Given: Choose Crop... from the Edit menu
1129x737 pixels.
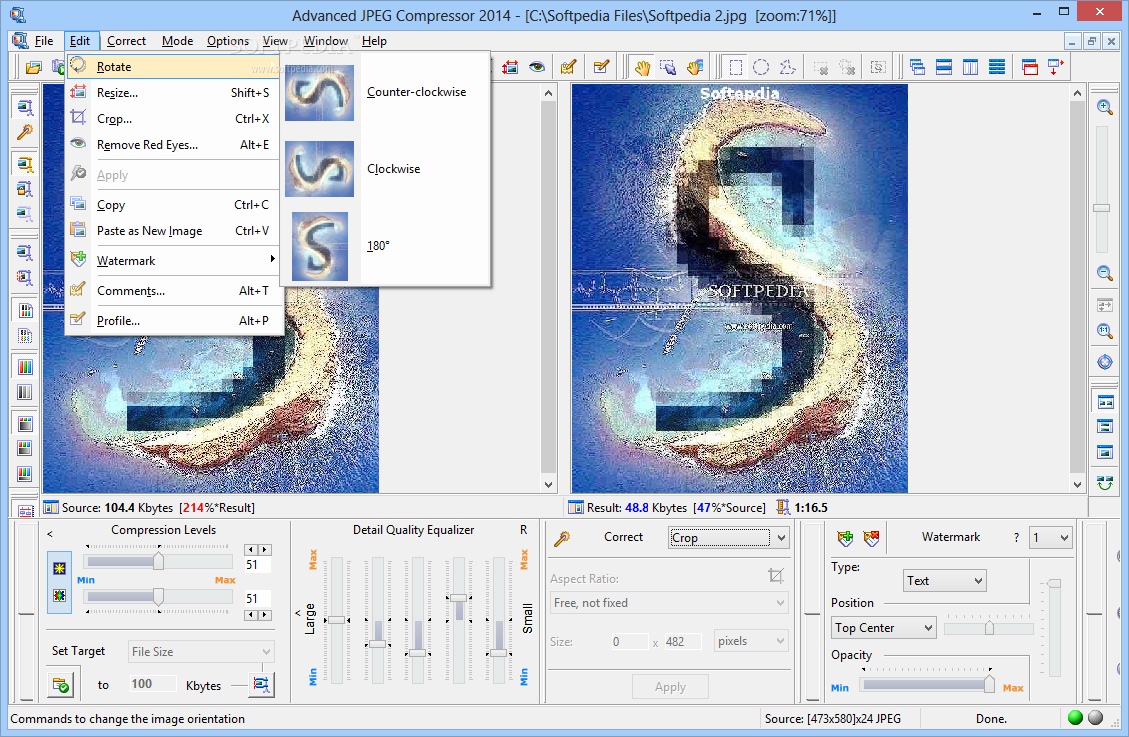Looking at the screenshot, I should coord(173,119).
